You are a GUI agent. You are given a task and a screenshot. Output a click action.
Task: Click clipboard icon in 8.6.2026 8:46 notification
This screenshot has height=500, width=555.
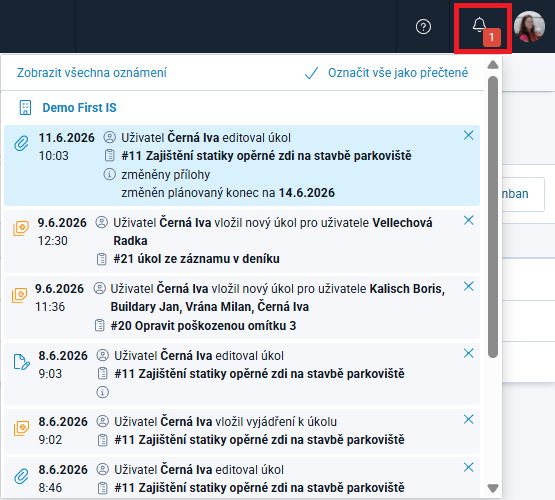point(102,488)
